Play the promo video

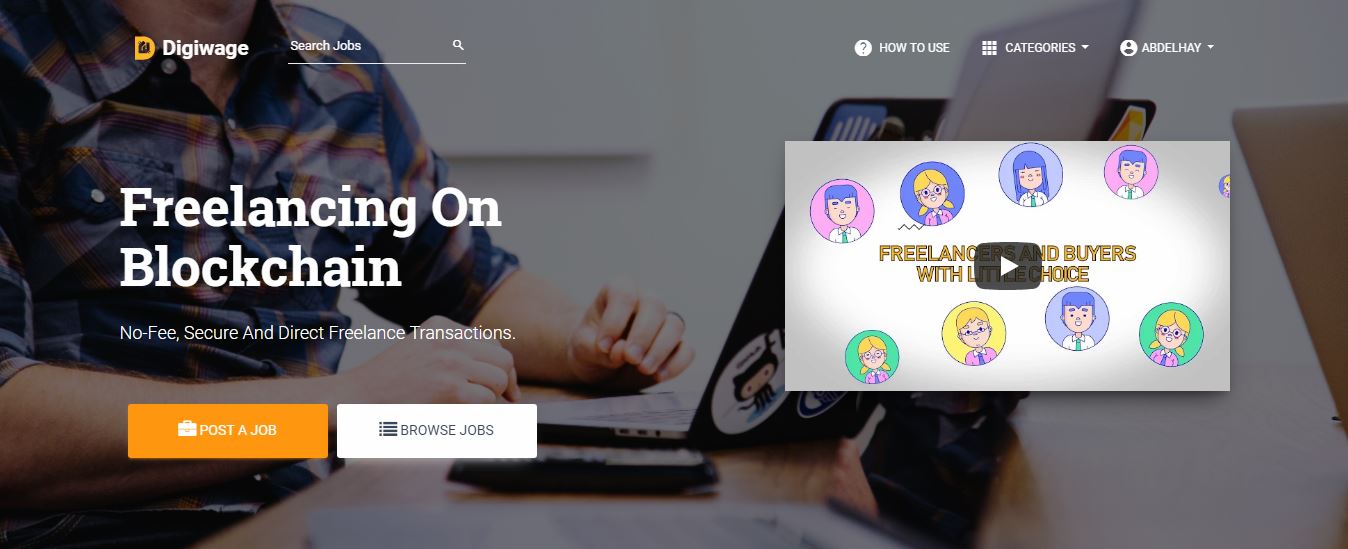pos(1007,266)
